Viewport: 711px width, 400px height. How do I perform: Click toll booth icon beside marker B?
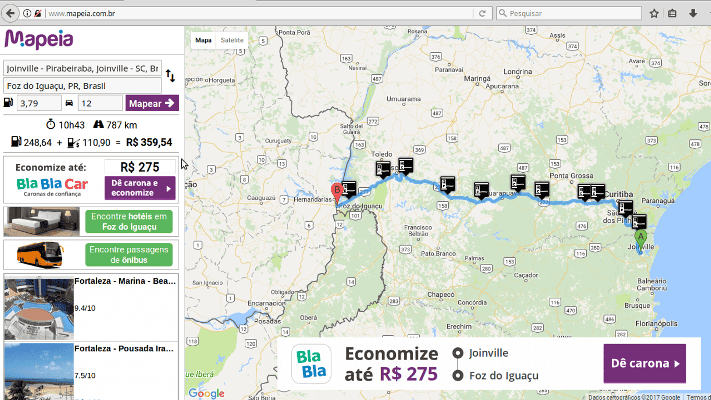coord(349,189)
